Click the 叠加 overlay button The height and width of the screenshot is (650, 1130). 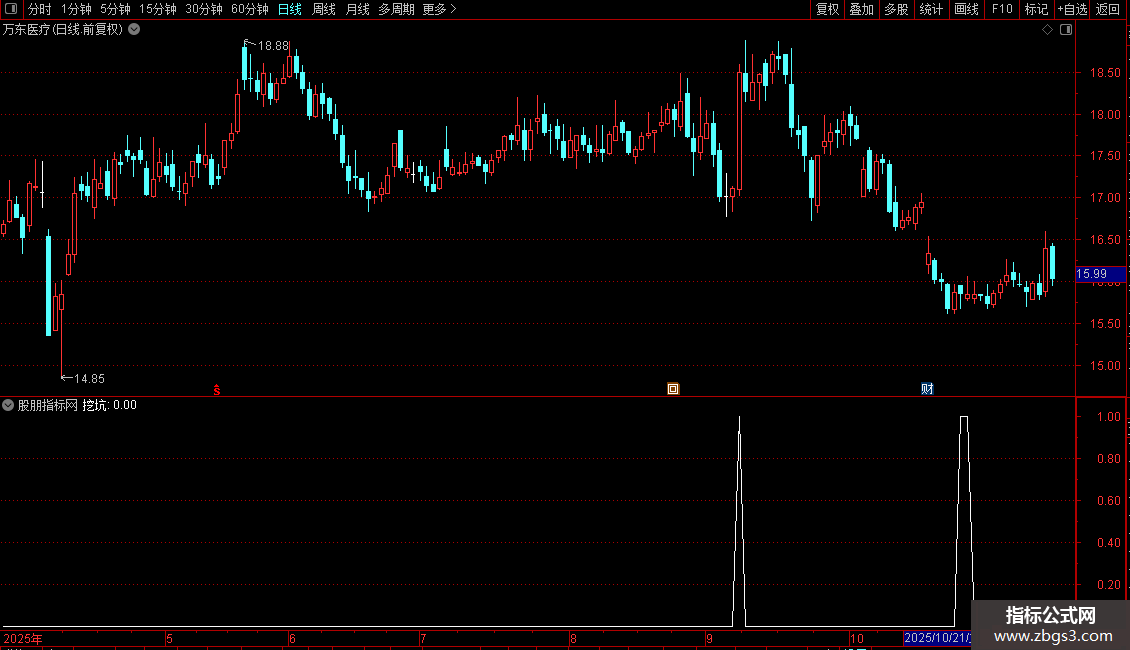tap(861, 9)
